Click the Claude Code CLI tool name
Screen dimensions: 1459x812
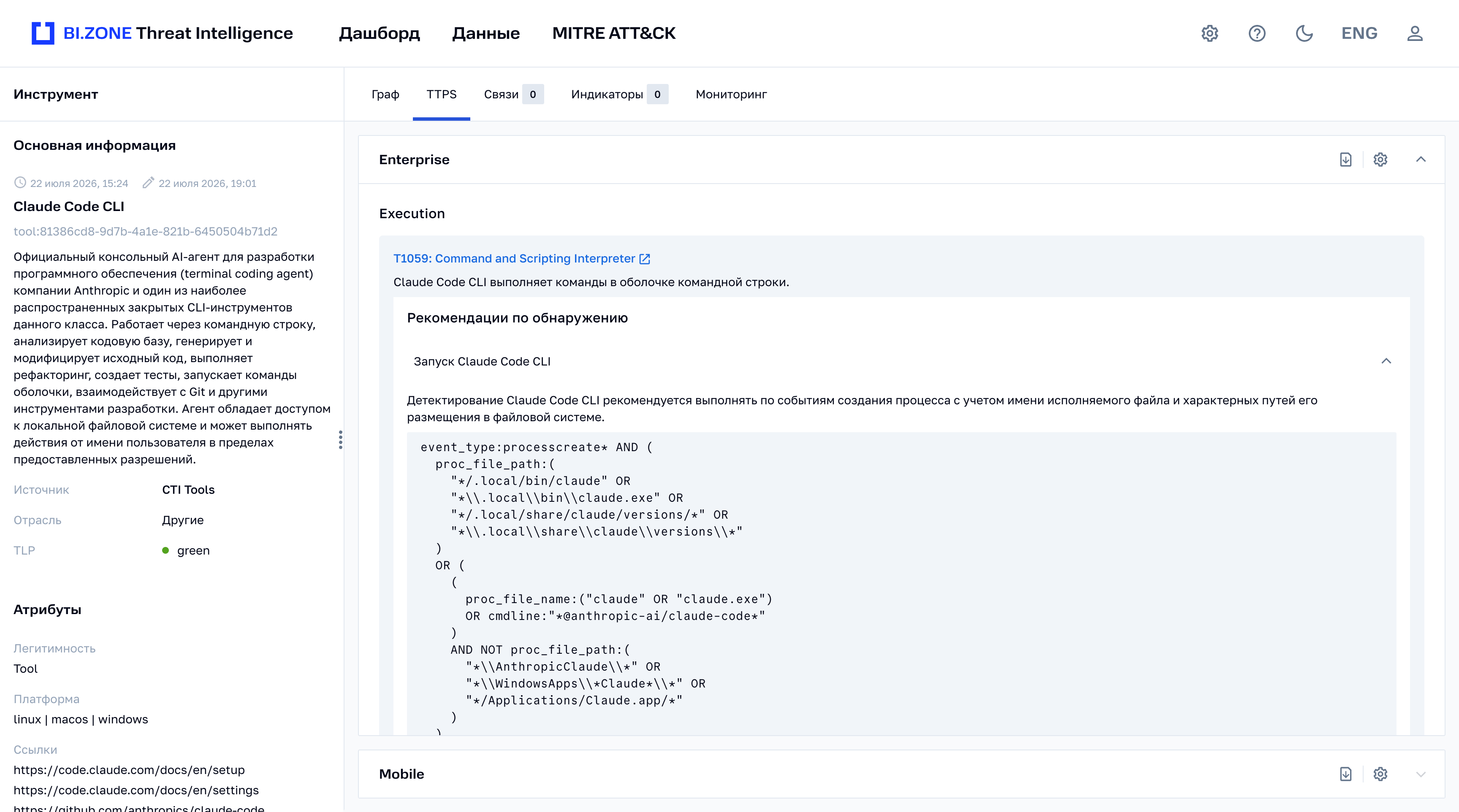tap(68, 207)
